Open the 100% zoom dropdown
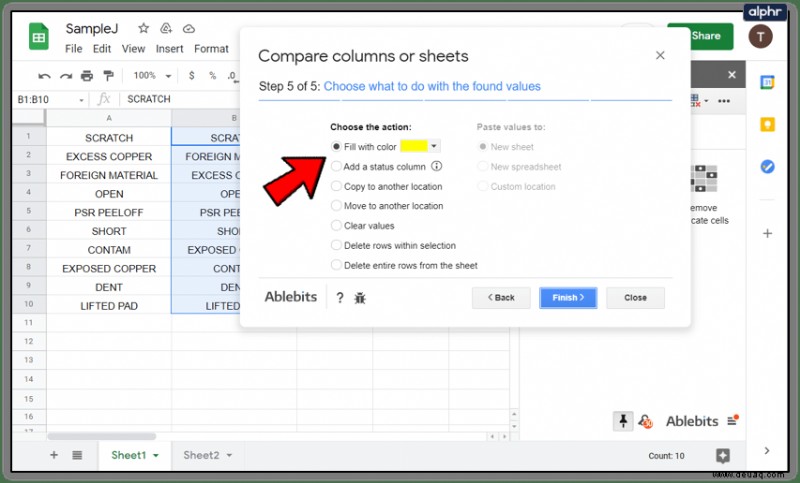The width and height of the screenshot is (800, 483). [x=152, y=76]
